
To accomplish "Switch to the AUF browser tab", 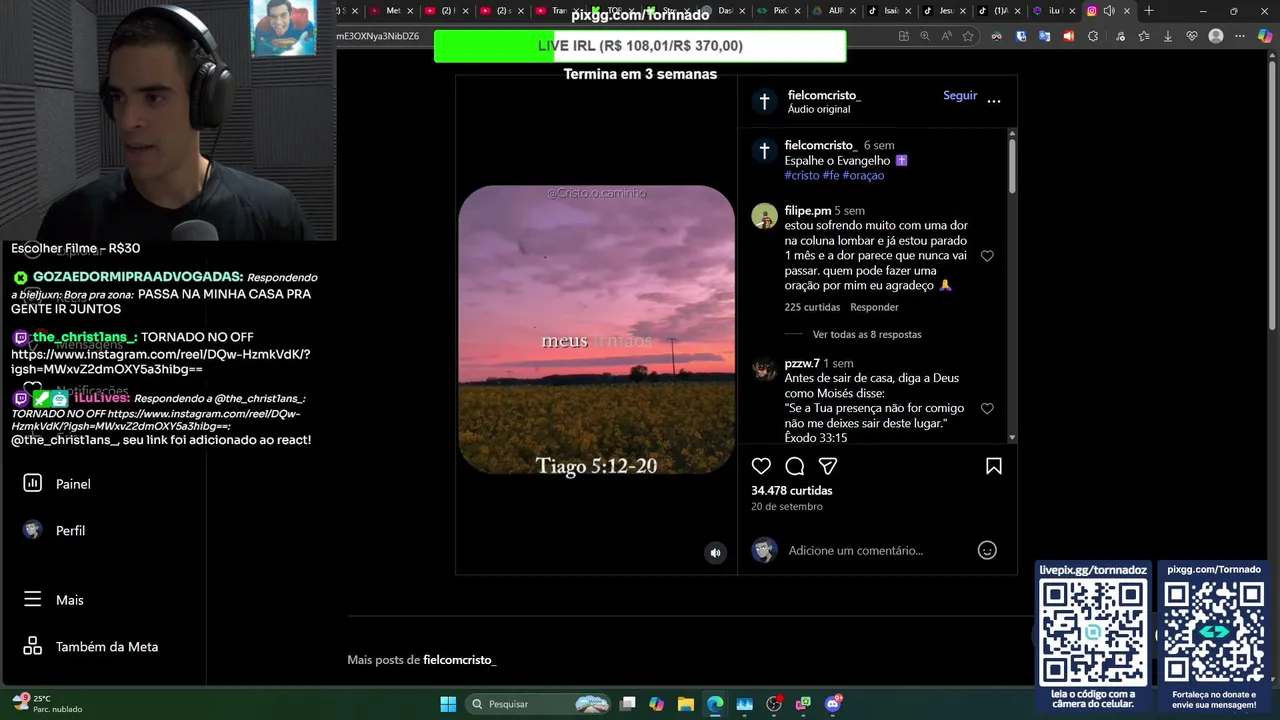I will [830, 11].
